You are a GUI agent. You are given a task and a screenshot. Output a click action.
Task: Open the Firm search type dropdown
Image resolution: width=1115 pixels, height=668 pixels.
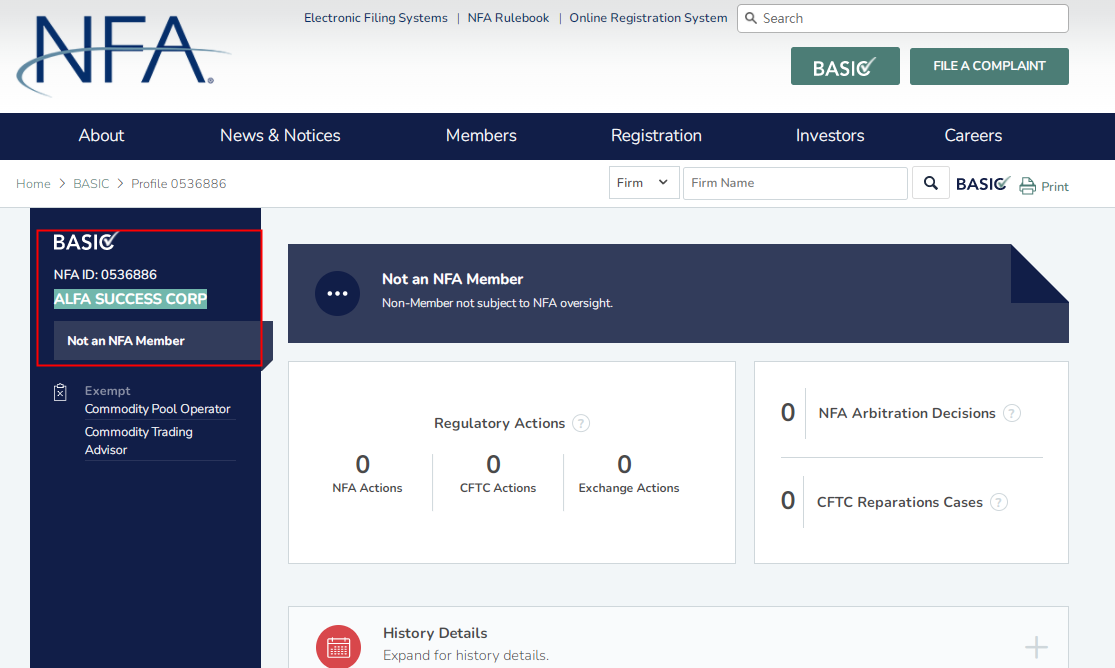click(643, 183)
